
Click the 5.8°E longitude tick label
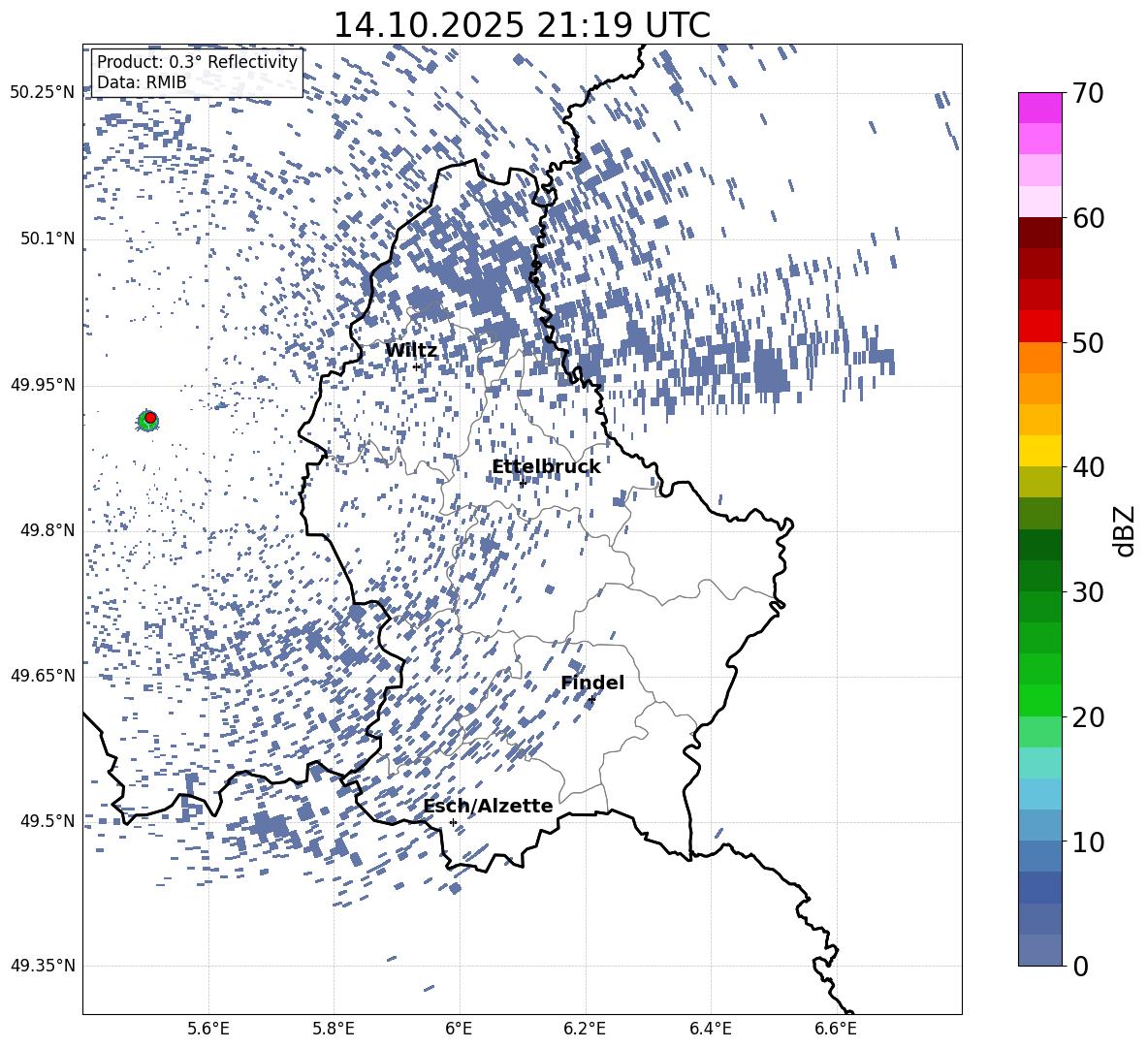pyautogui.click(x=334, y=1029)
